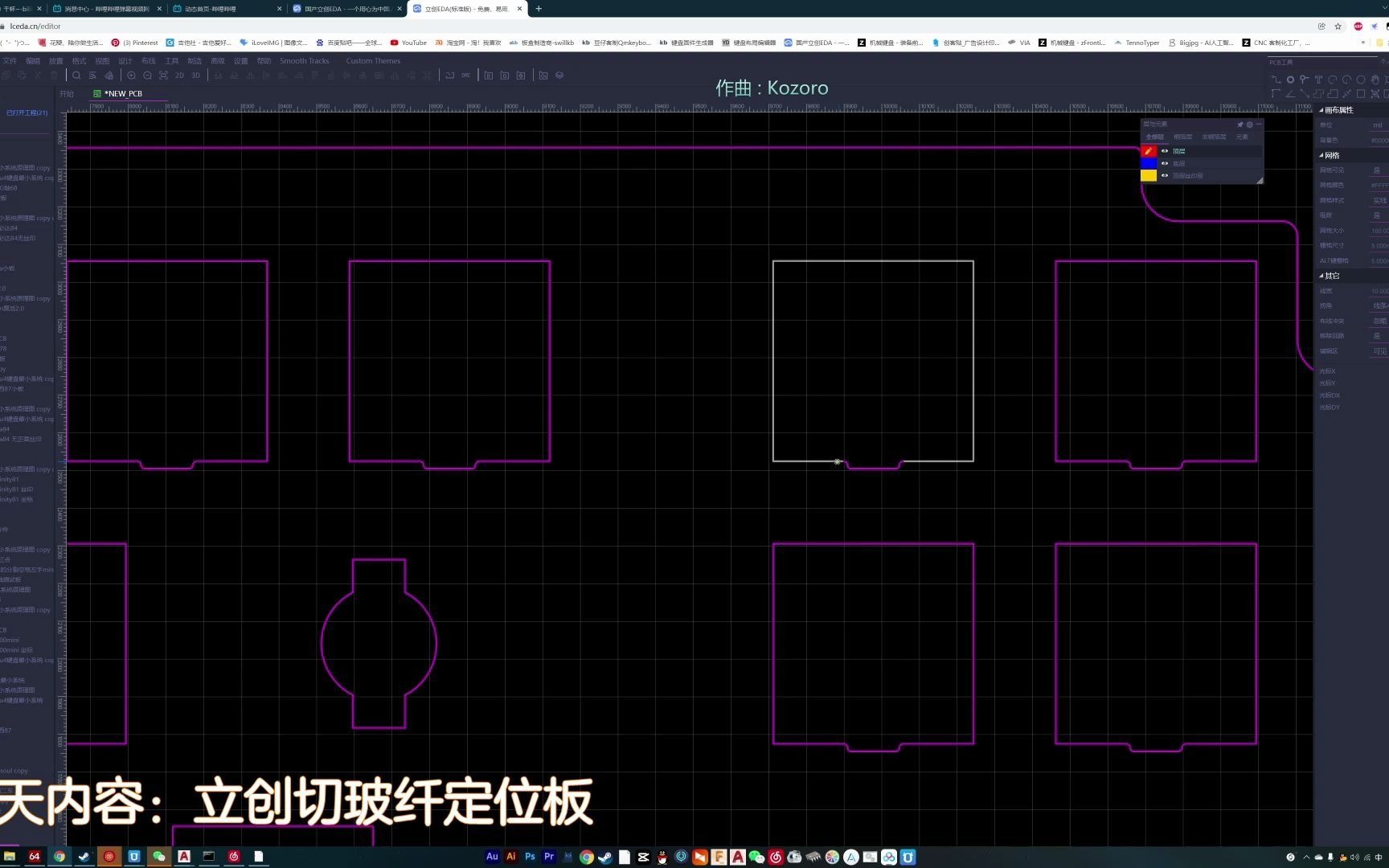Open Photoshop from the taskbar

[x=530, y=857]
